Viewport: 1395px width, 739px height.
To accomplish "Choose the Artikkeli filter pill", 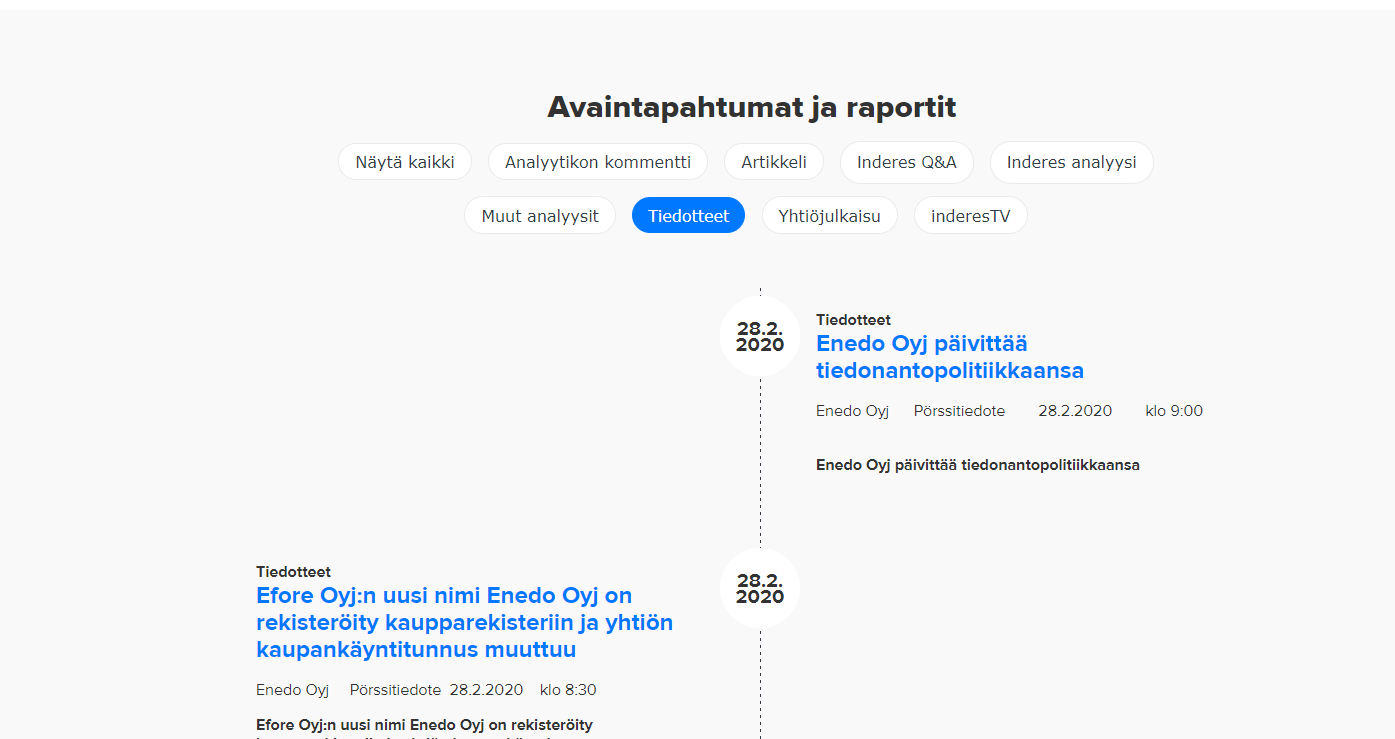I will point(773,162).
